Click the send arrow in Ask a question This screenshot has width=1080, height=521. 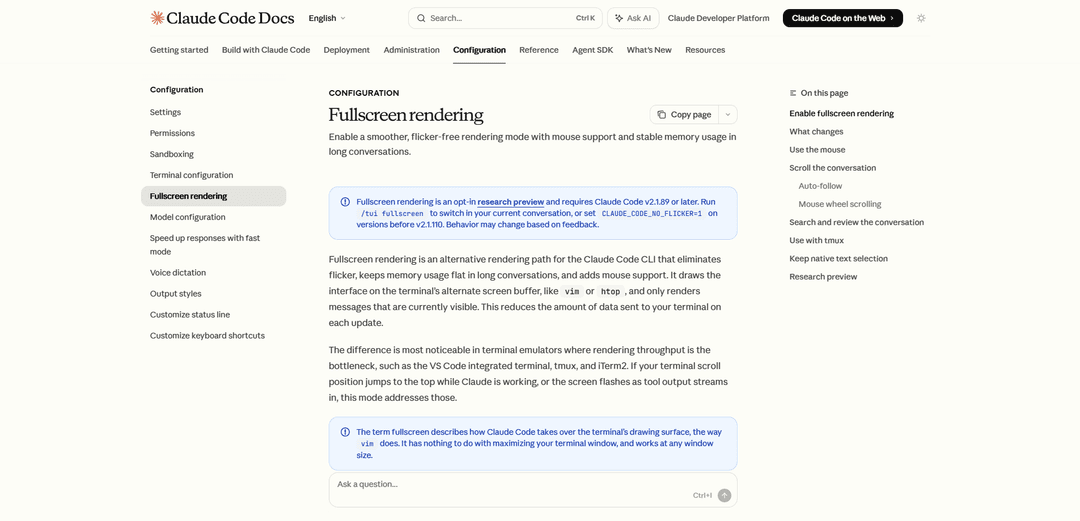pyautogui.click(x=724, y=495)
